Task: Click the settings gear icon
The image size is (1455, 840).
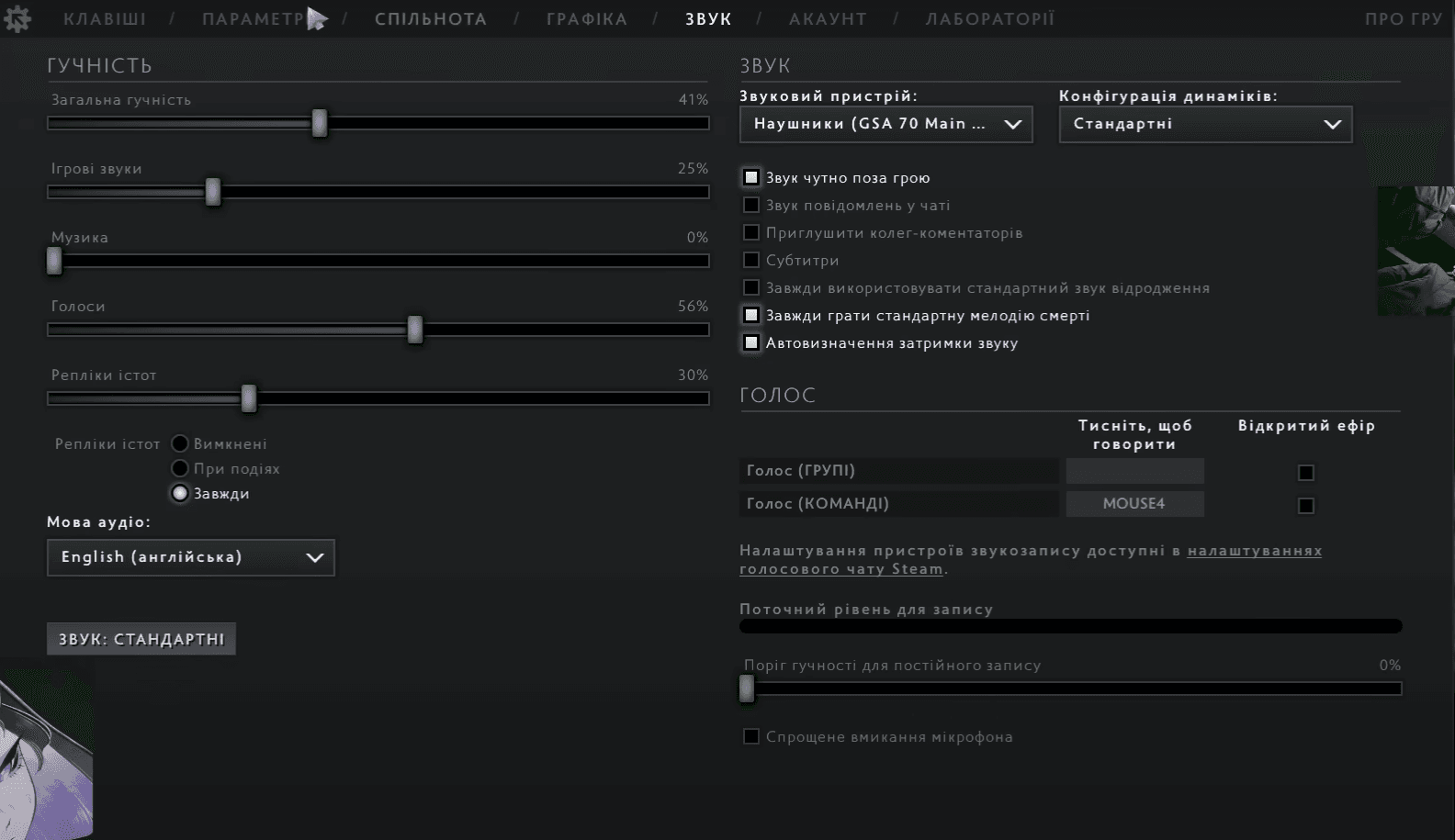Action: (x=17, y=19)
